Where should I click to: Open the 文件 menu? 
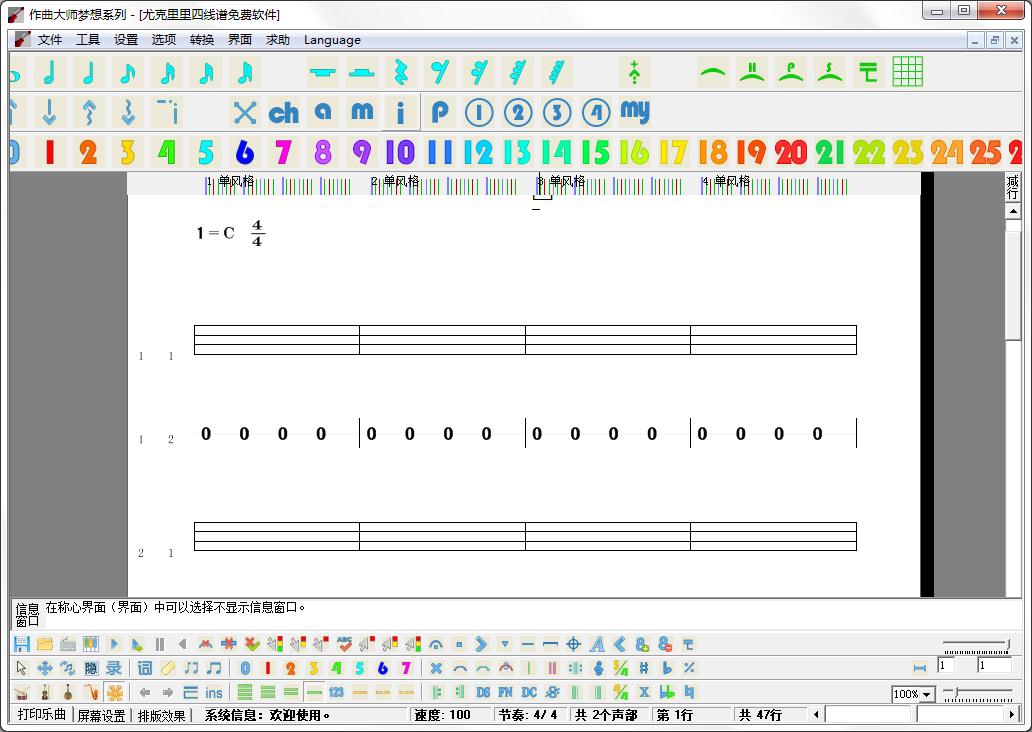point(49,40)
